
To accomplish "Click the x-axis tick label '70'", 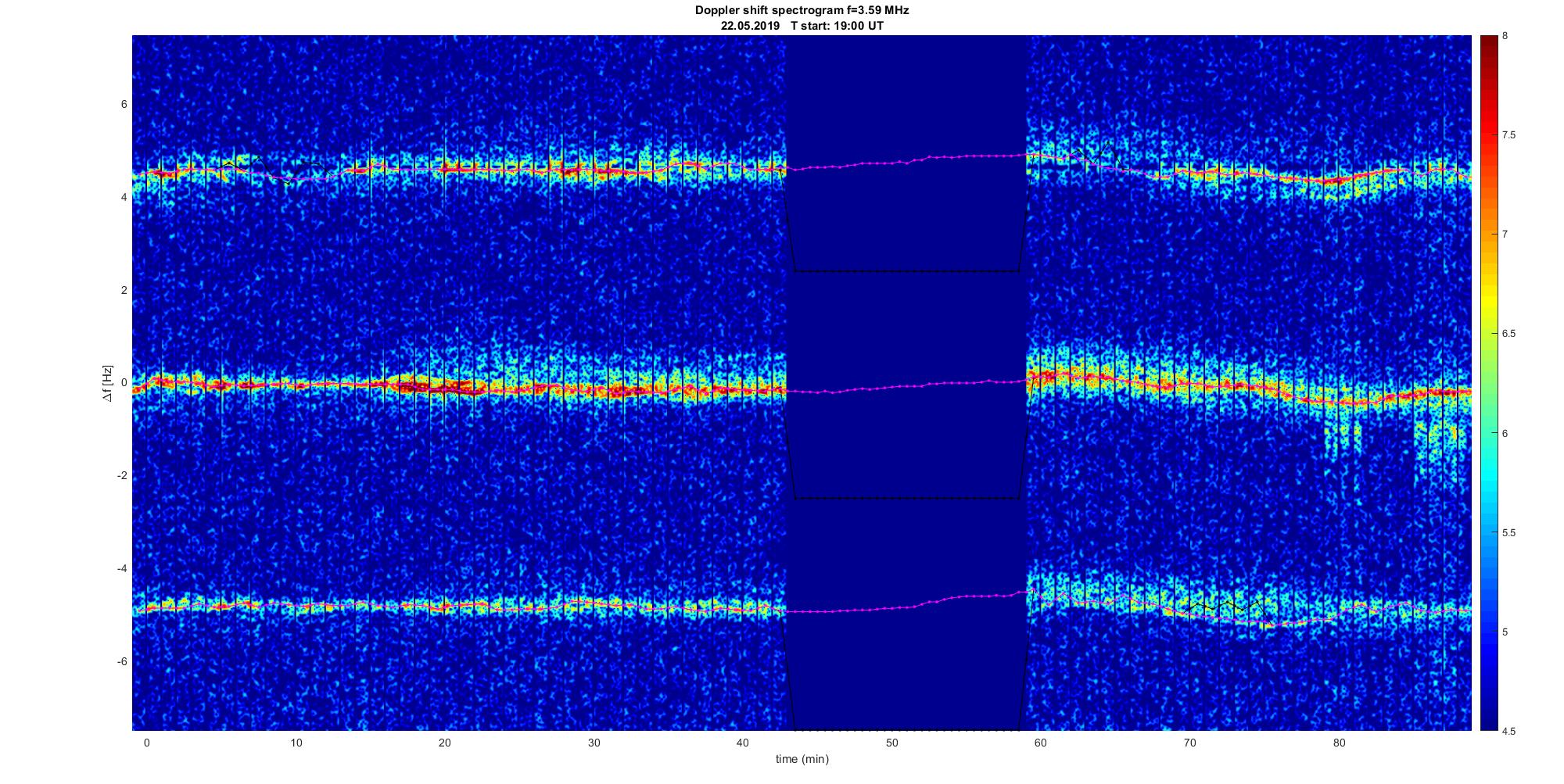I will tap(1190, 743).
